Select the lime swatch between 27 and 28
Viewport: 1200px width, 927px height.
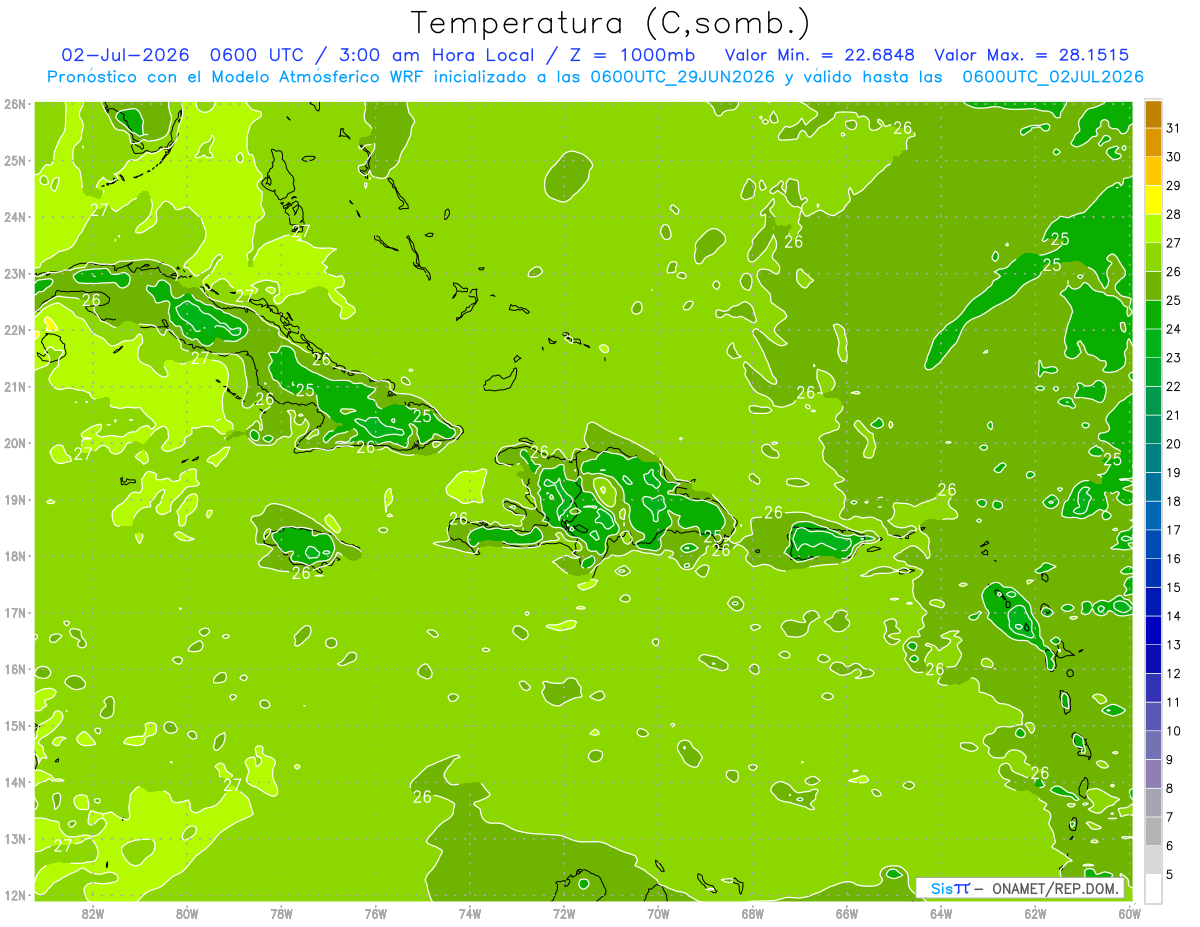[1153, 229]
